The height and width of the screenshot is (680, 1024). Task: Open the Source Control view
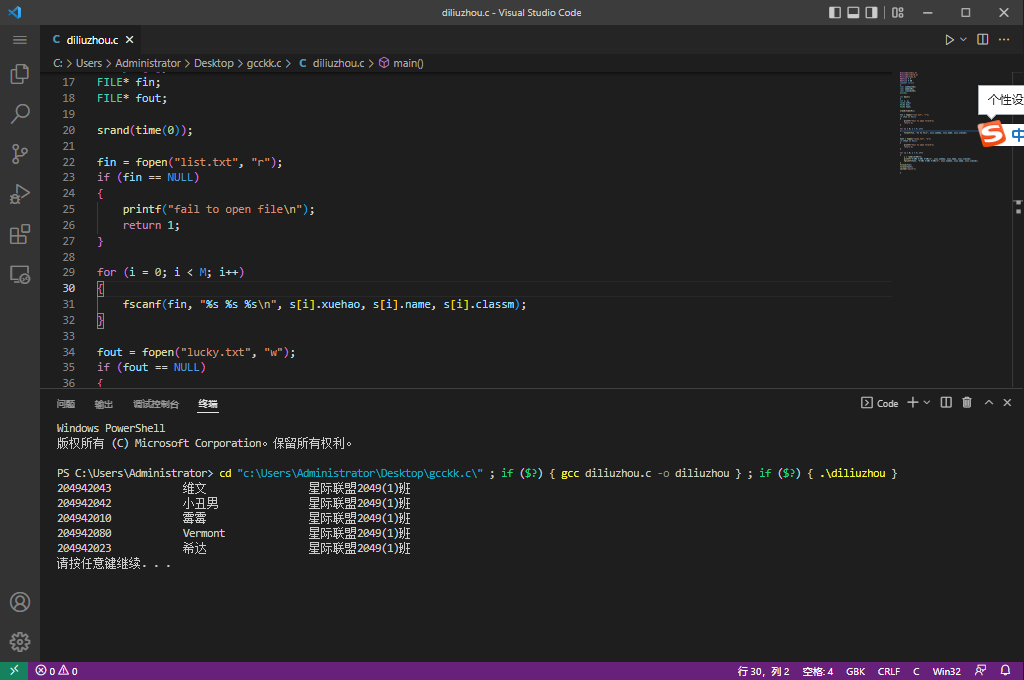pyautogui.click(x=19, y=154)
